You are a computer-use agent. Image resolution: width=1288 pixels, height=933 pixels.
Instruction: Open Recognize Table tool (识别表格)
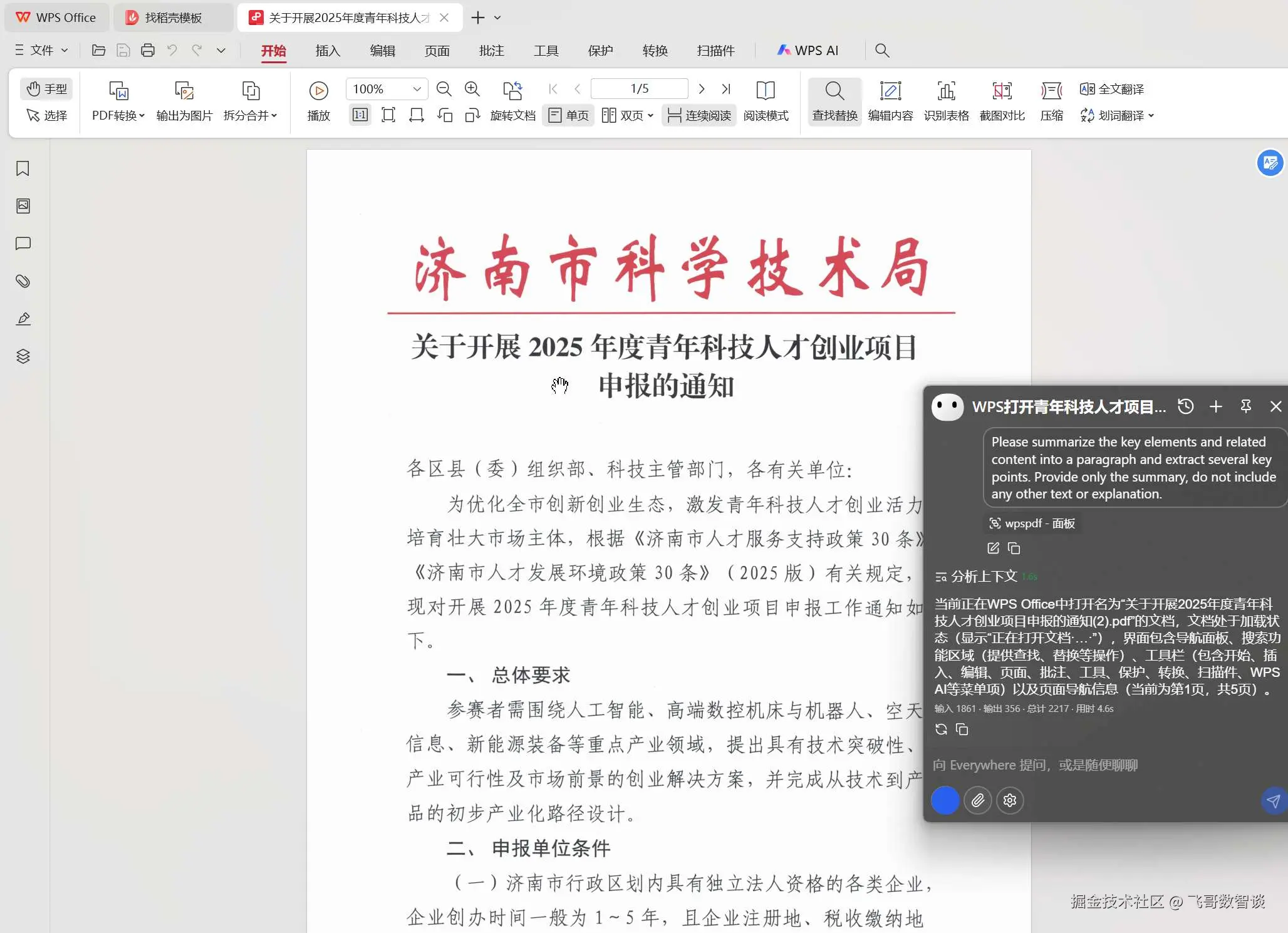coord(946,101)
